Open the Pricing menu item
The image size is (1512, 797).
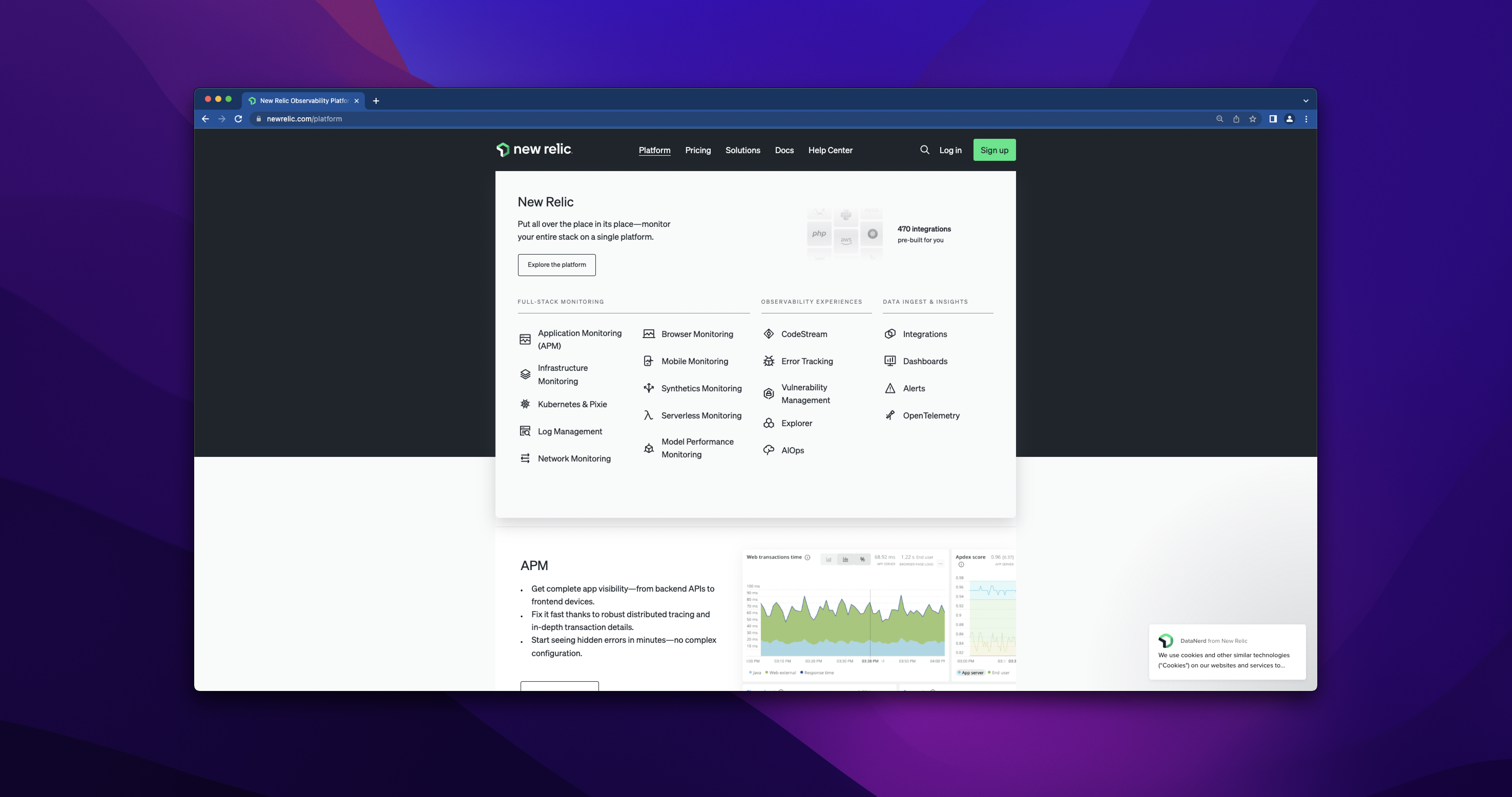click(x=698, y=150)
